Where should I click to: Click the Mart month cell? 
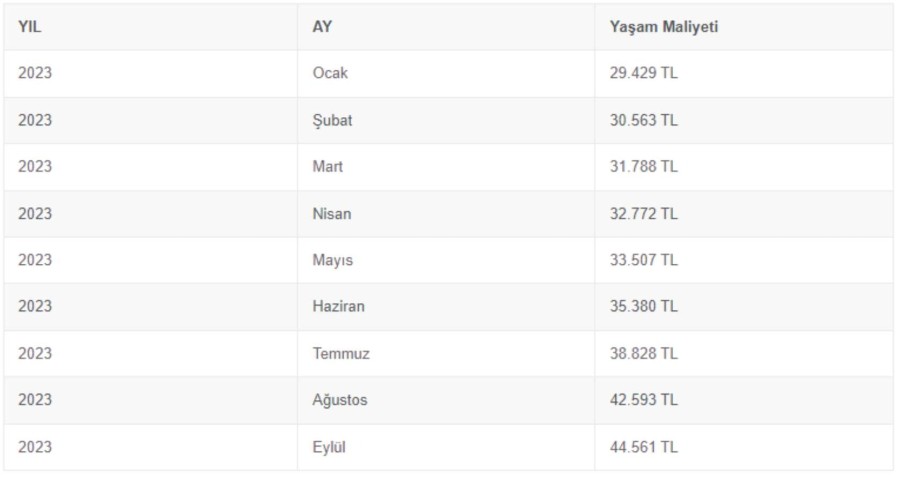click(327, 167)
